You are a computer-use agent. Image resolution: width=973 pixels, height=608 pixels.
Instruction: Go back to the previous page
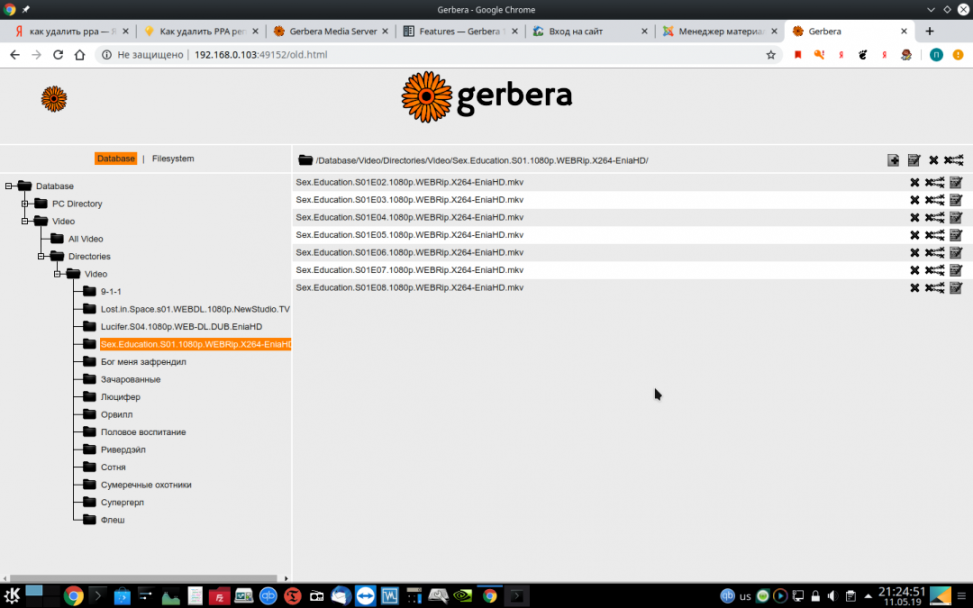coord(15,55)
